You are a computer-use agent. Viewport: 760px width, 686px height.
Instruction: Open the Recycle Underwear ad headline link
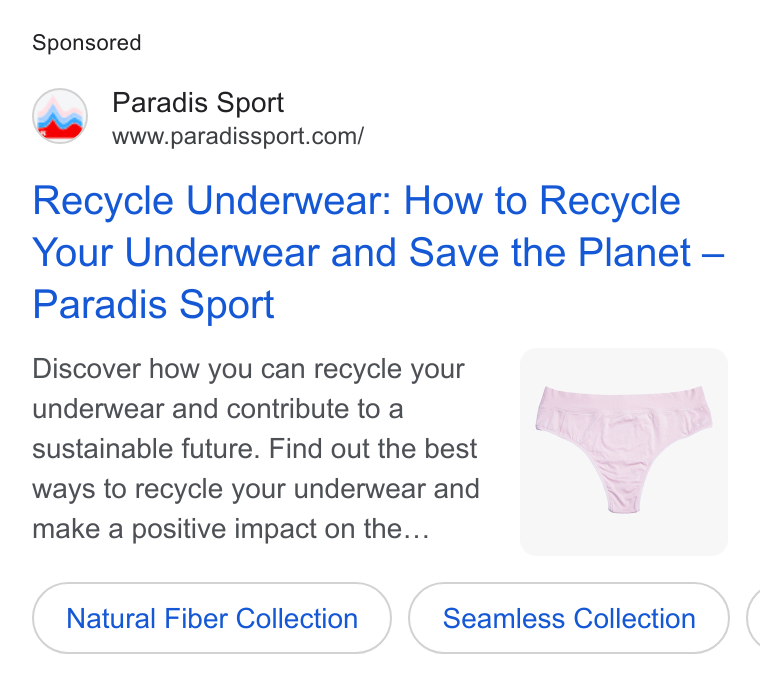(x=378, y=252)
